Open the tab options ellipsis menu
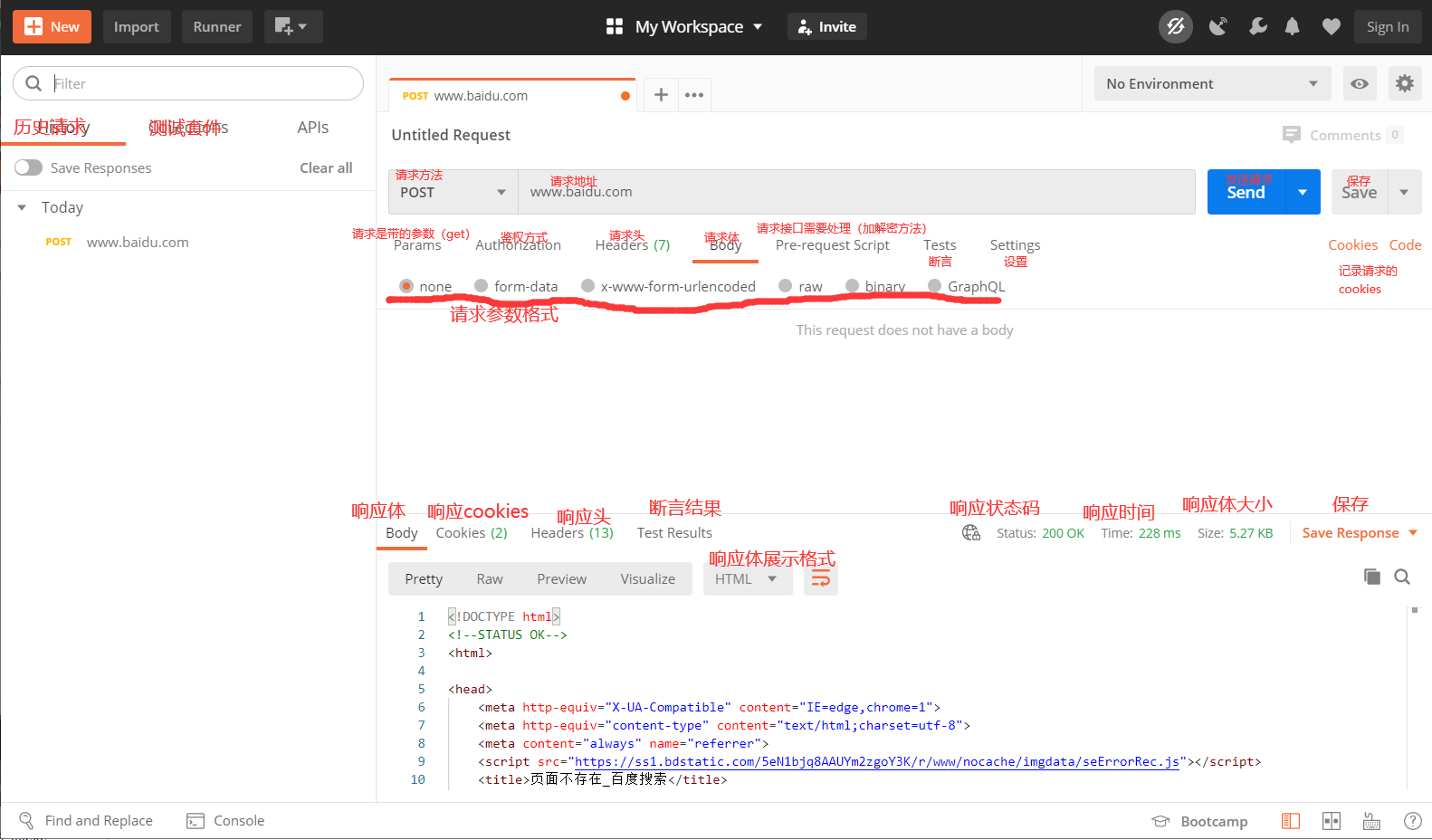This screenshot has width=1432, height=840. tap(694, 95)
